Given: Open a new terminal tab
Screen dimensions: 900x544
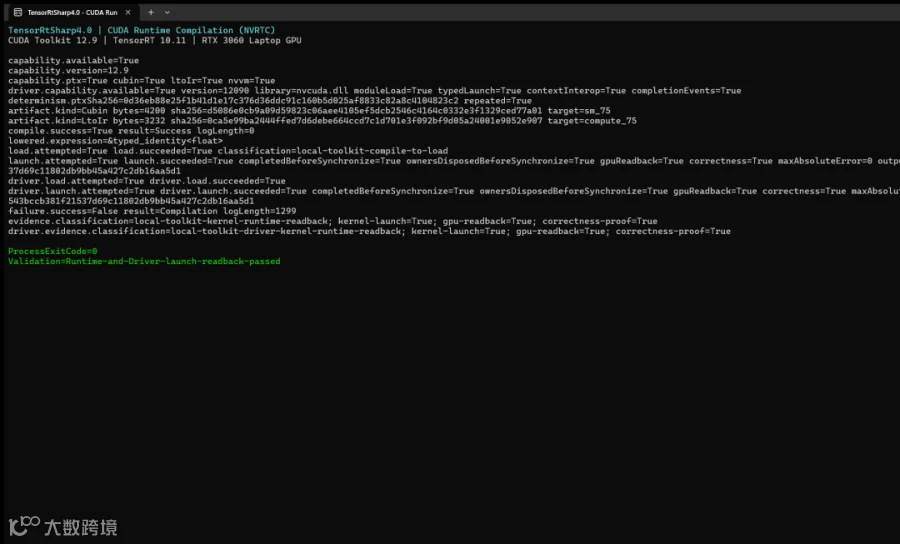Looking at the screenshot, I should pos(151,12).
